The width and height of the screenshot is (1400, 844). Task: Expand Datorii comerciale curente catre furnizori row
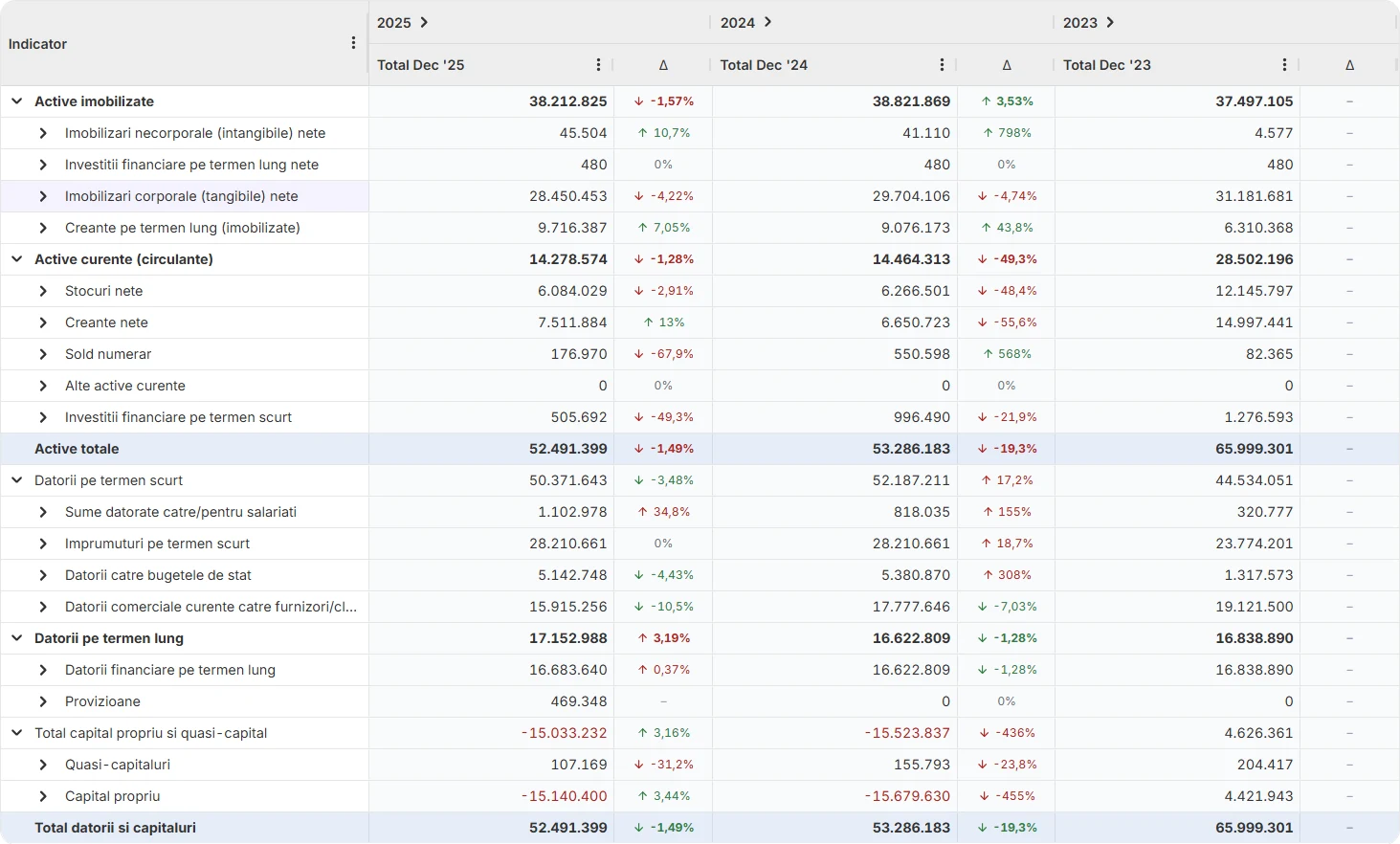43,607
